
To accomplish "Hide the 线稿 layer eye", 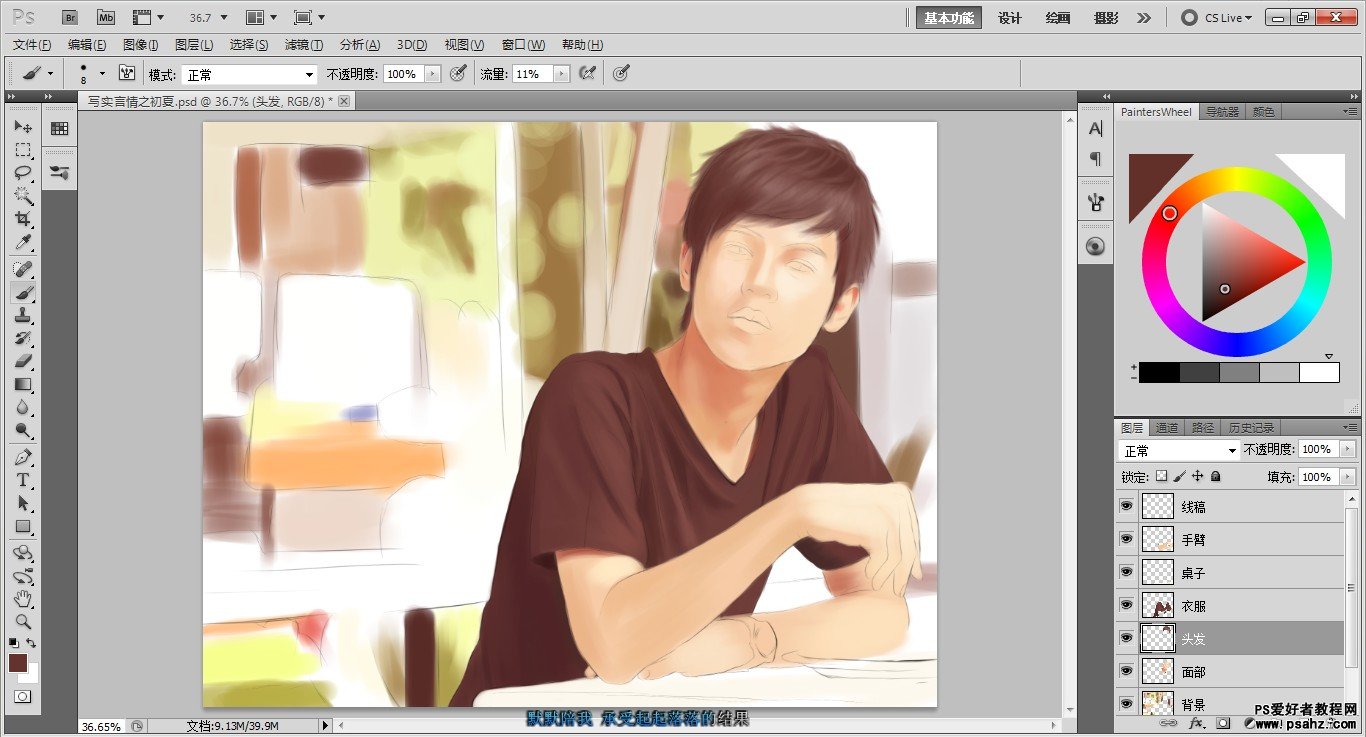I will (1127, 506).
